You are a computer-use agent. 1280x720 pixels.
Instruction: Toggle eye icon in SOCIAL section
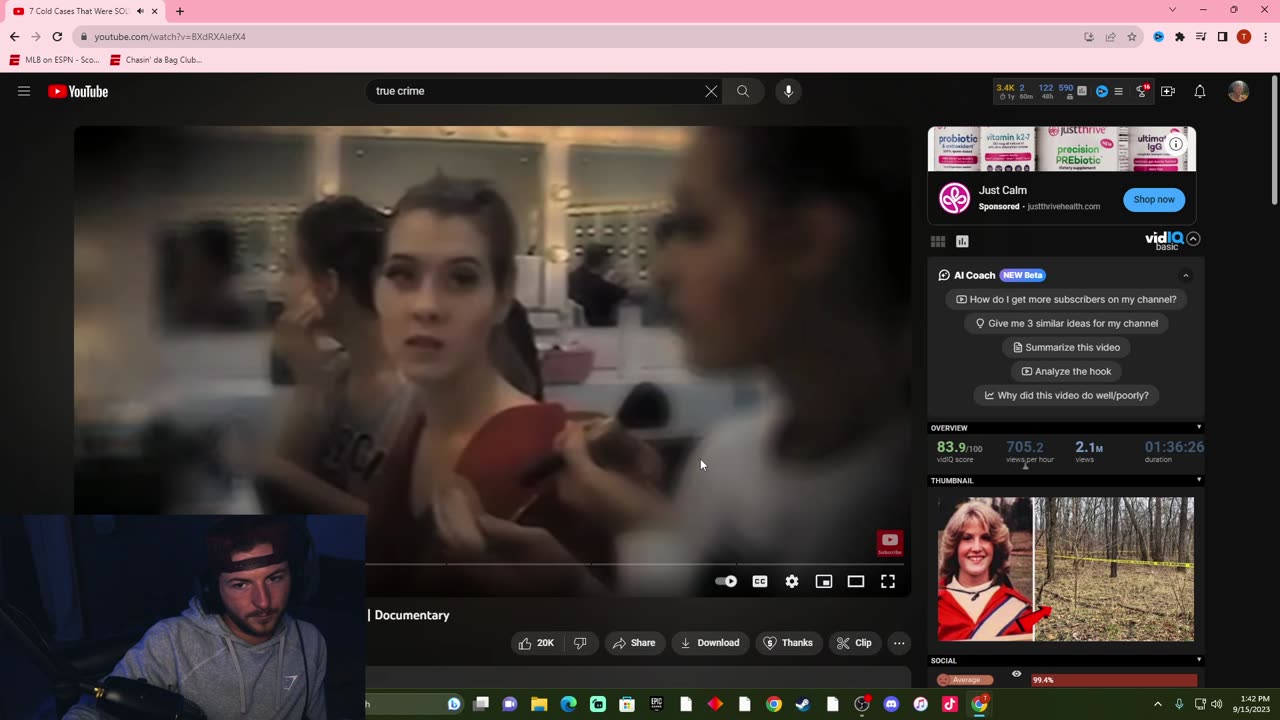point(1016,674)
